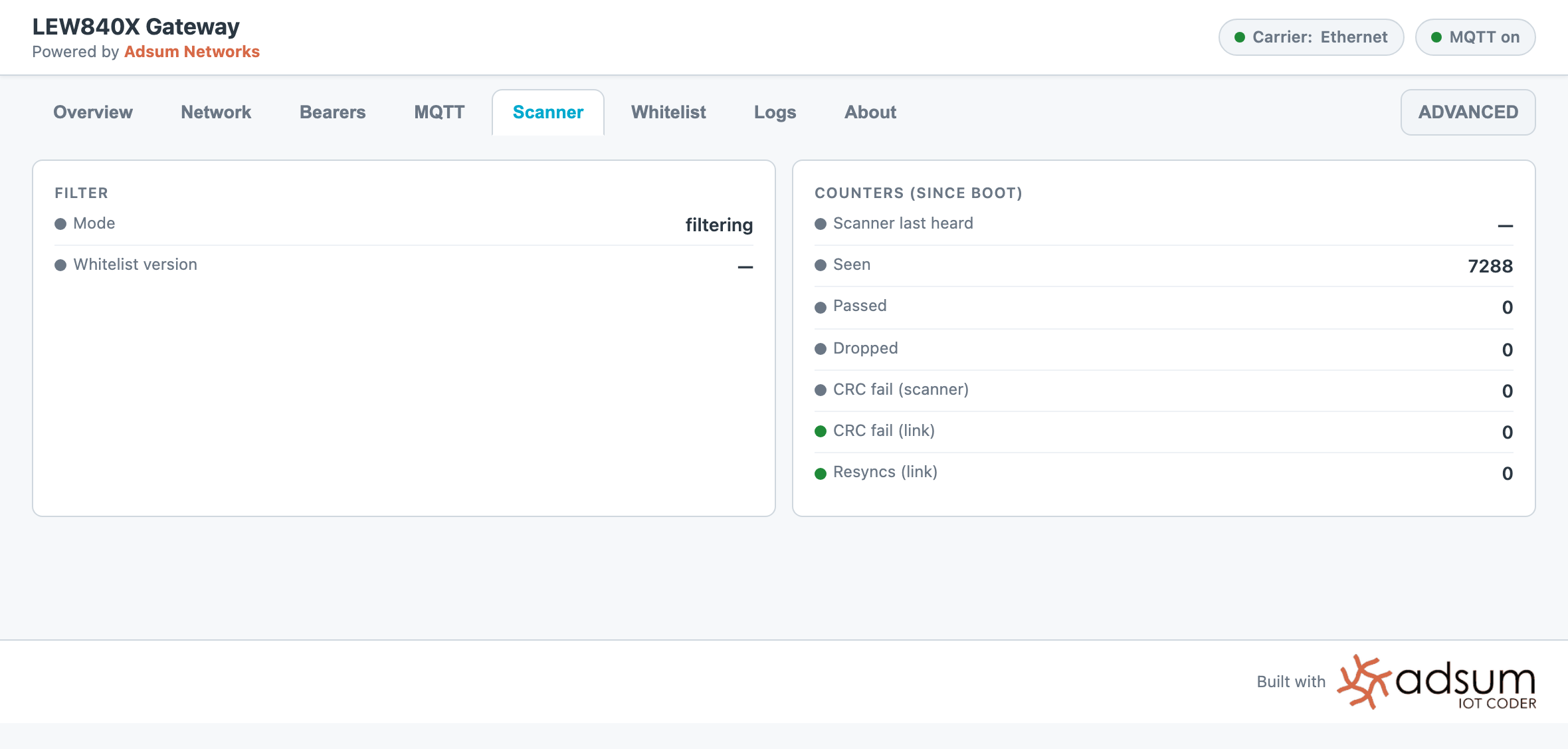Open the Overview tab

click(93, 112)
